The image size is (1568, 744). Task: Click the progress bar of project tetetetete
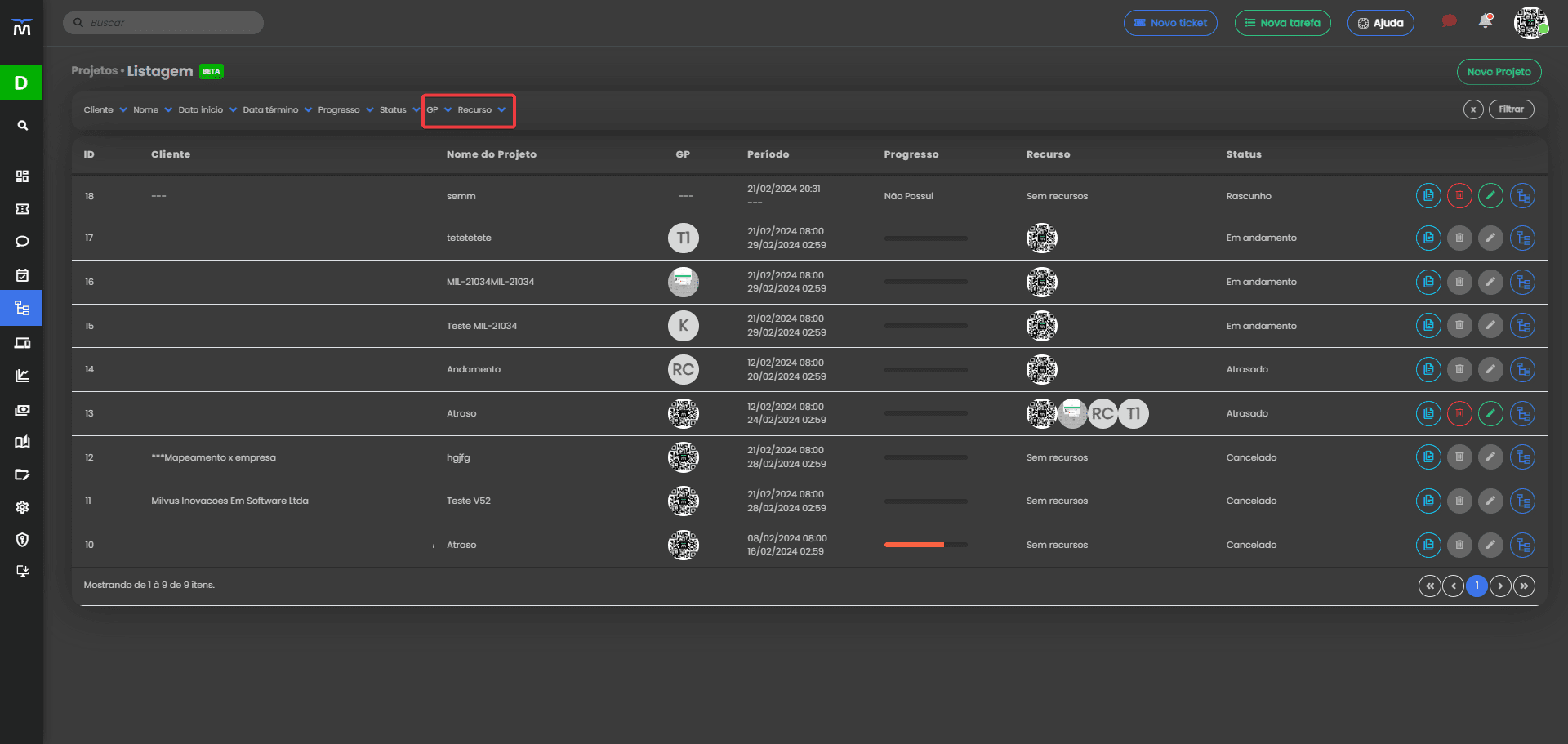[x=925, y=238]
